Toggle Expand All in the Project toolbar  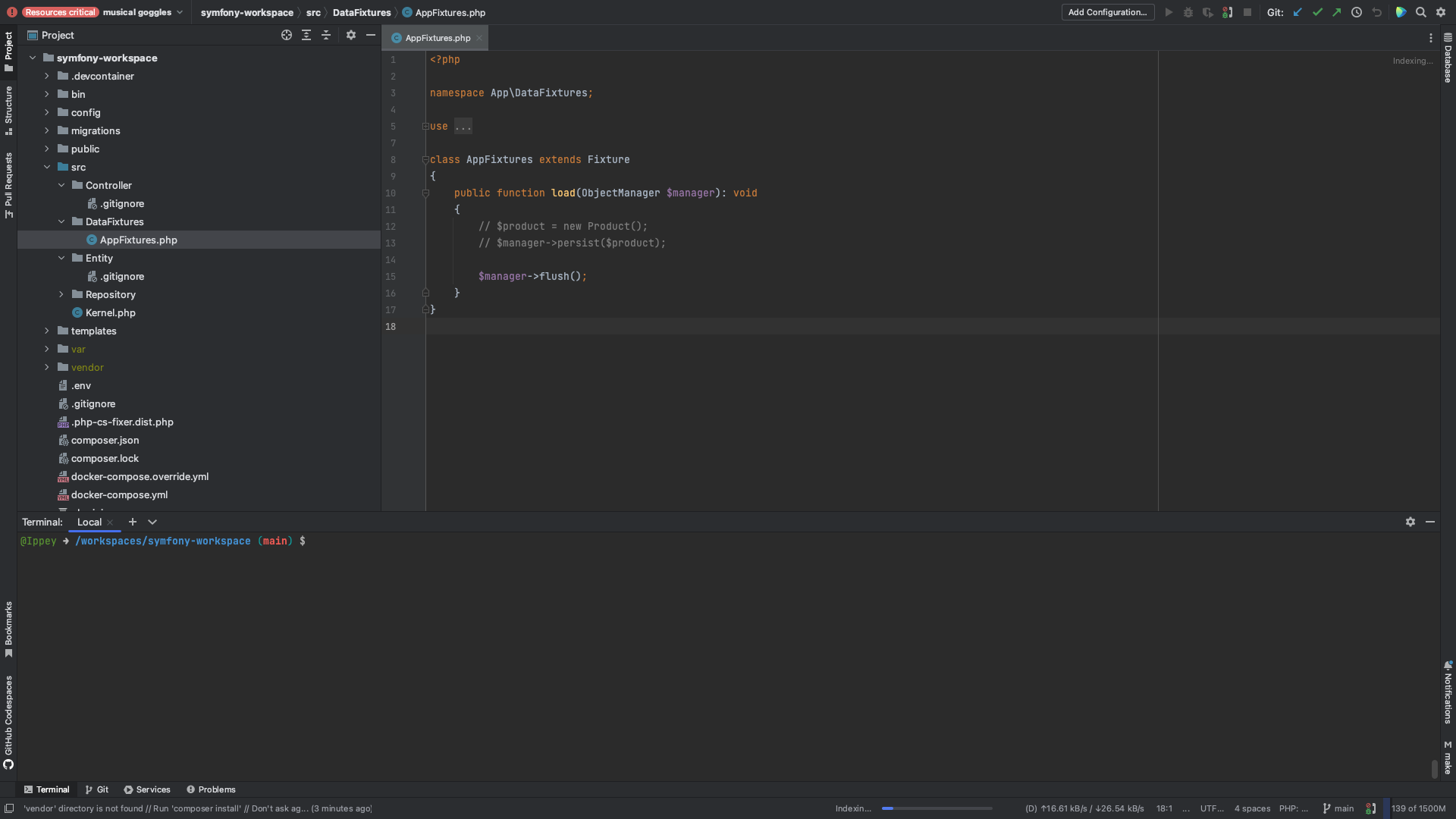[x=306, y=35]
